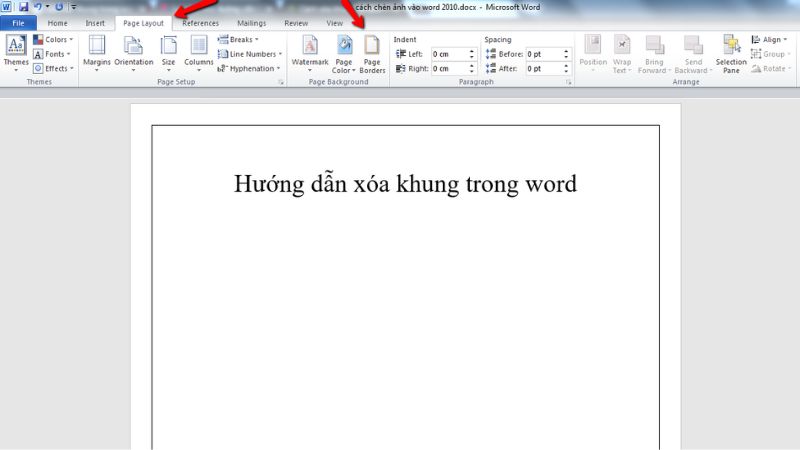This screenshot has width=800, height=450.
Task: Expand theme Colors dropdown
Action: (51, 40)
